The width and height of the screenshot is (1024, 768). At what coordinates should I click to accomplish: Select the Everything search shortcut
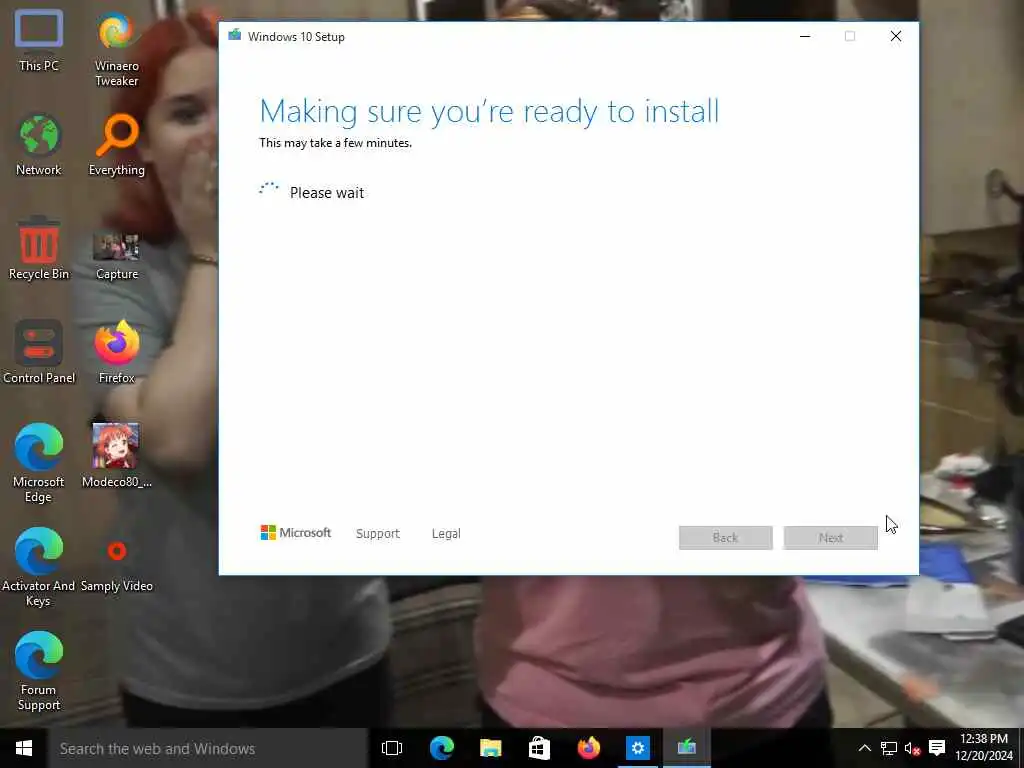coord(117,145)
